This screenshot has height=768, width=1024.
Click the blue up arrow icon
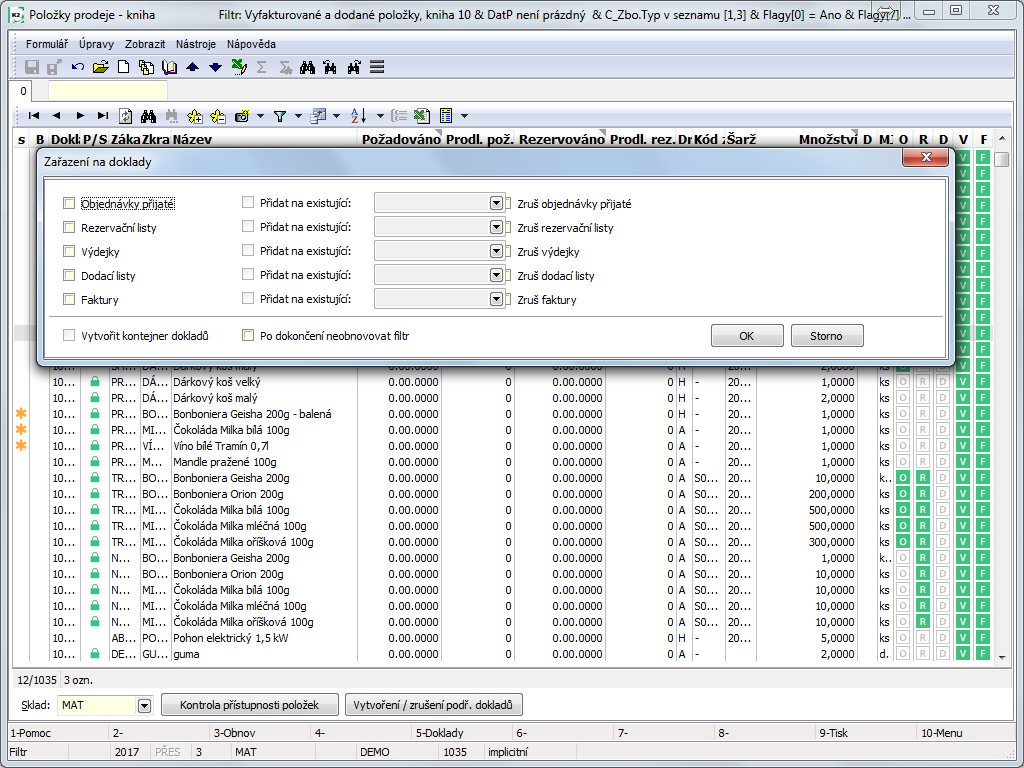pyautogui.click(x=193, y=67)
